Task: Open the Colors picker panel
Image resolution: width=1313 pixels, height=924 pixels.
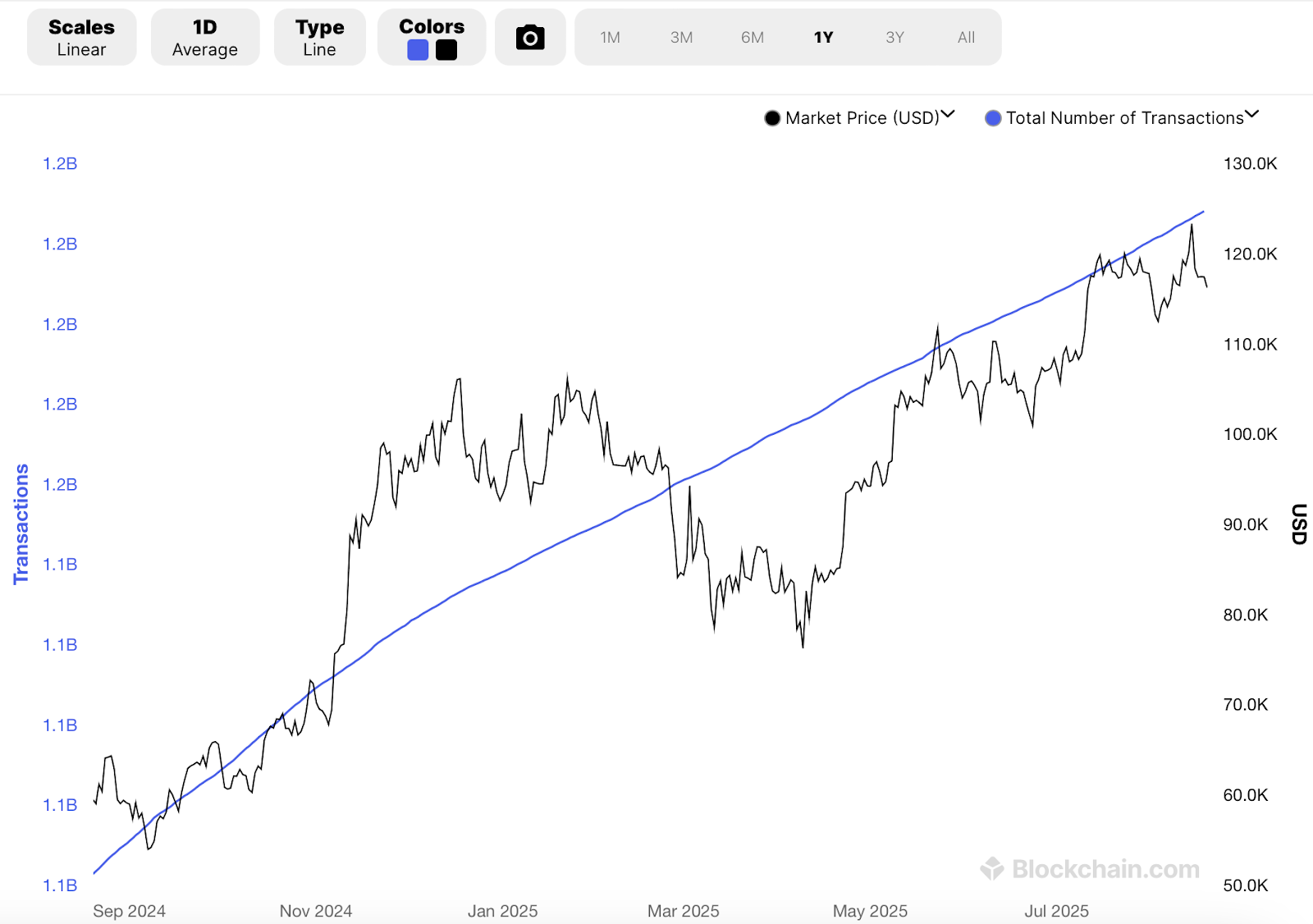Action: tap(431, 36)
